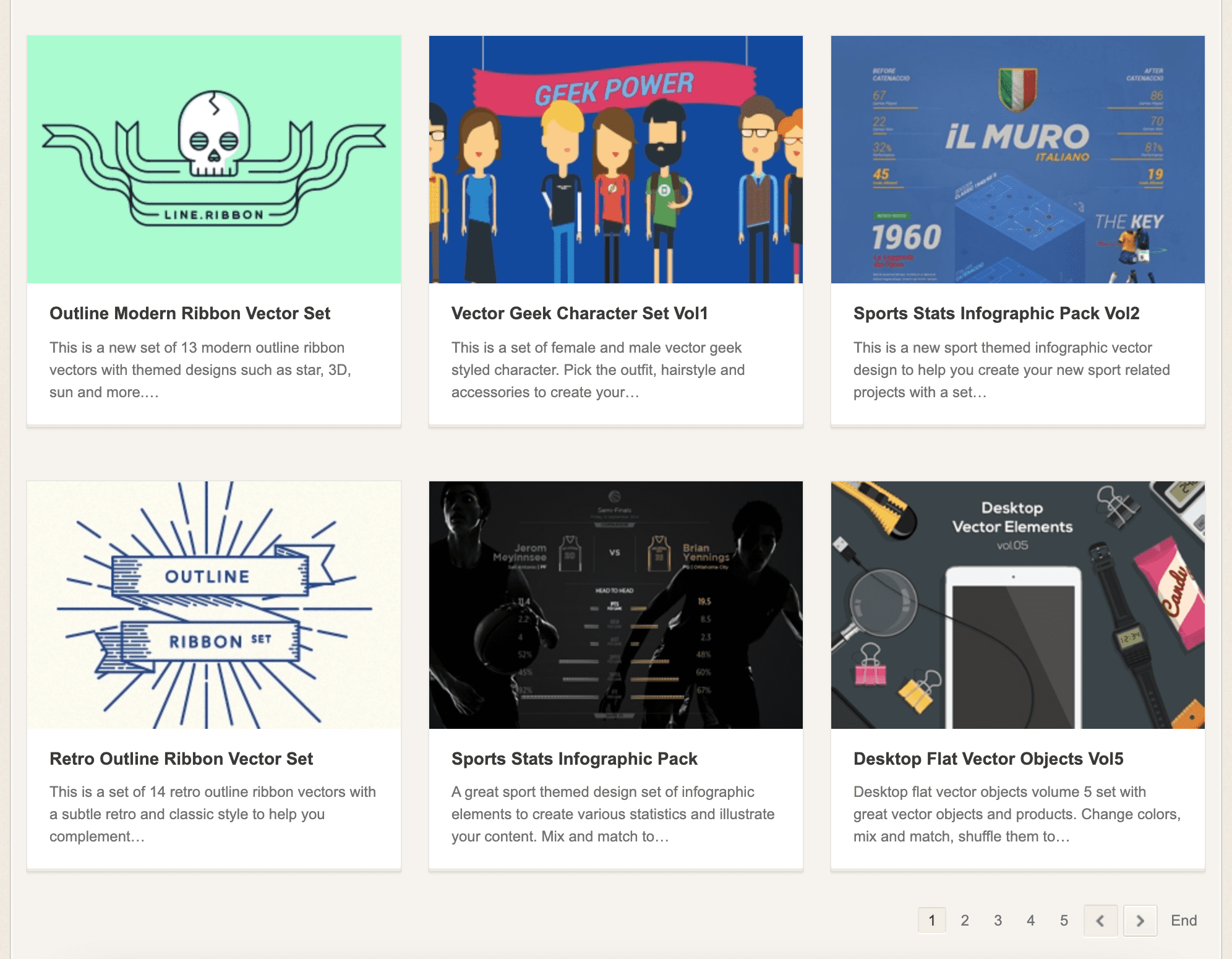1232x959 pixels.
Task: Open page 3 of results
Action: pos(998,921)
